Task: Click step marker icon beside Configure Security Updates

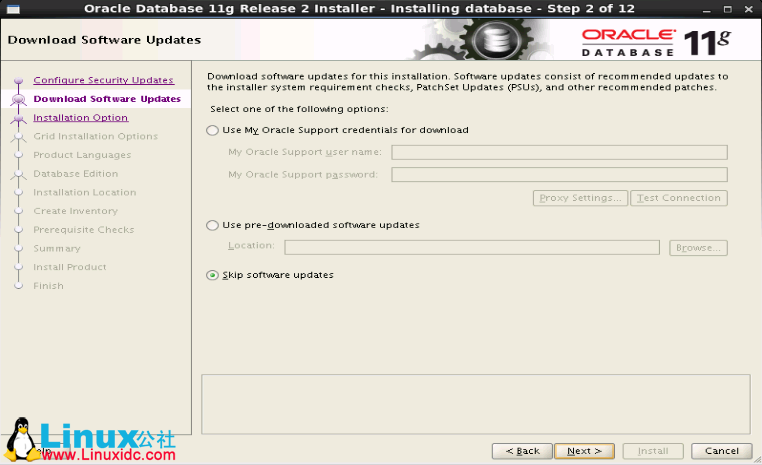Action: pos(18,81)
